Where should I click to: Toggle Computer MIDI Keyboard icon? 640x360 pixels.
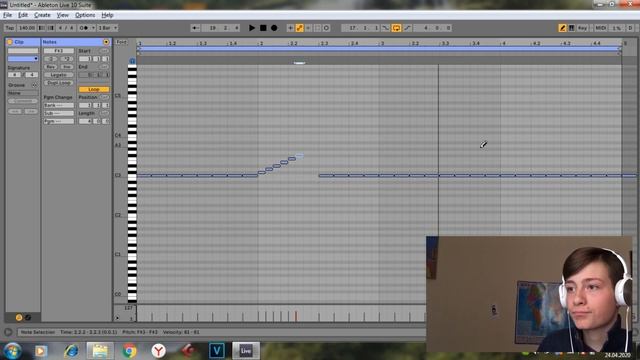tap(571, 28)
